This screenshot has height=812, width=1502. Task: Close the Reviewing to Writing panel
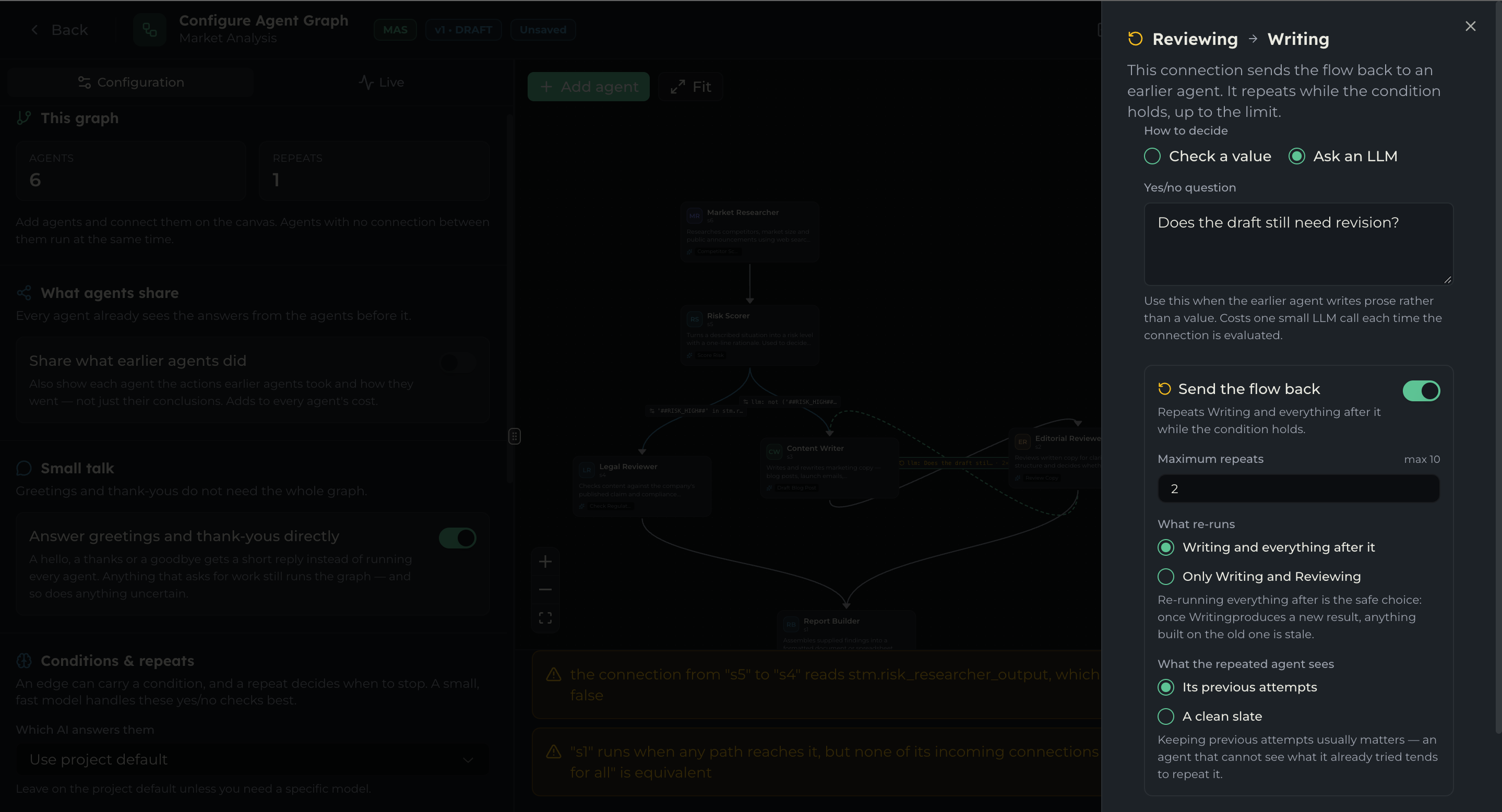[x=1470, y=26]
